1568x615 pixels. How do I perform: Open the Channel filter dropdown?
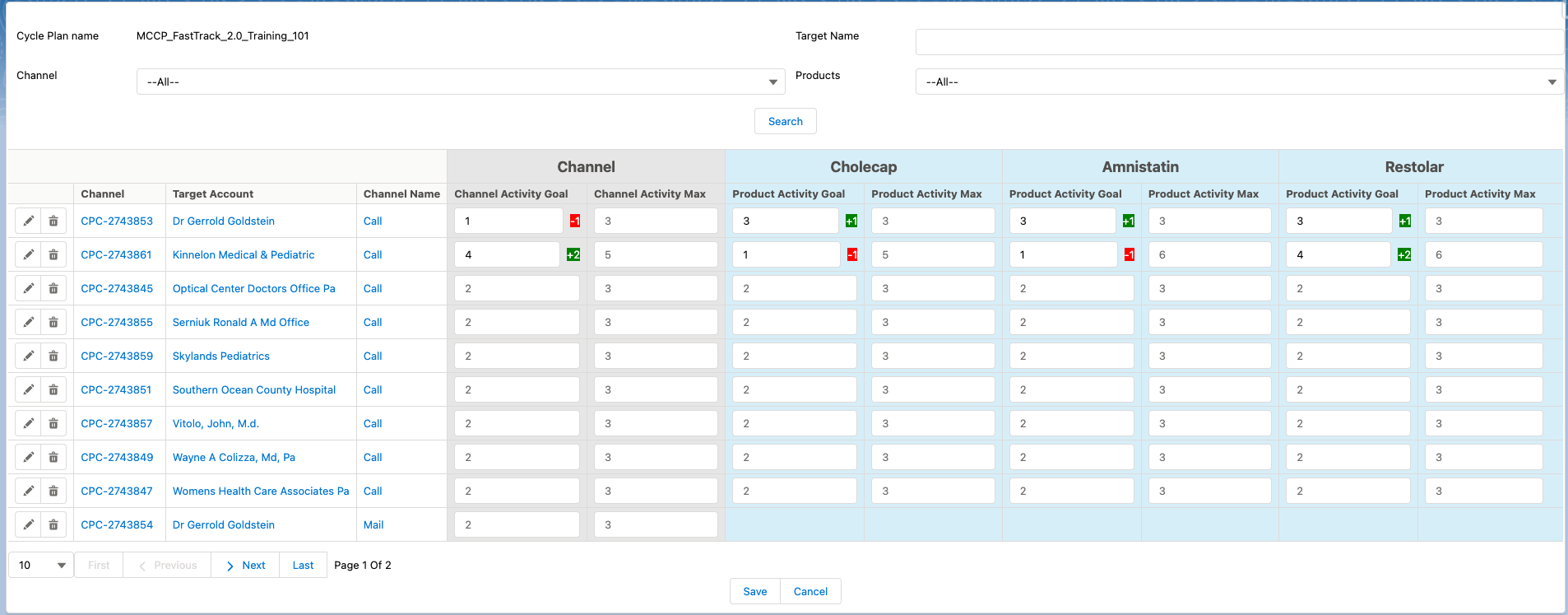tap(460, 82)
